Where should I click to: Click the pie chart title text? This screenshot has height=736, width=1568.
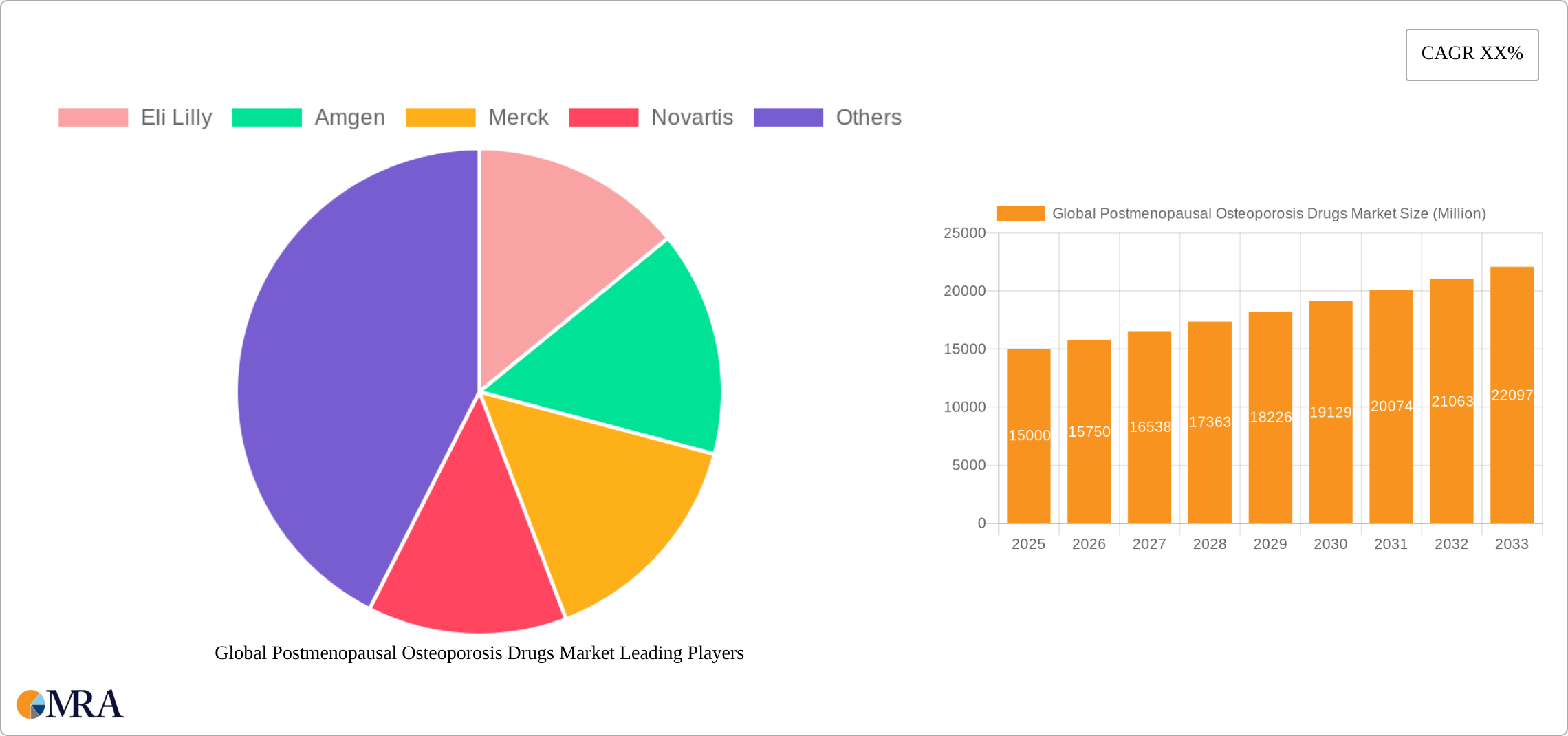pos(479,653)
